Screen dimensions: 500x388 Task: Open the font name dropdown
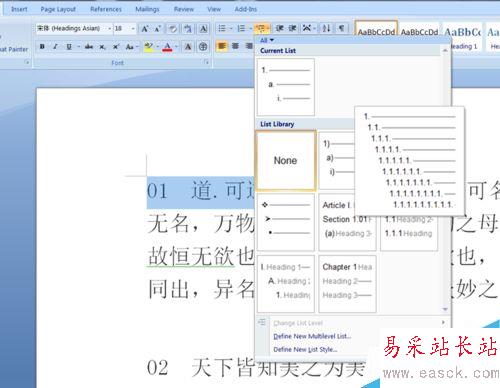pyautogui.click(x=109, y=29)
